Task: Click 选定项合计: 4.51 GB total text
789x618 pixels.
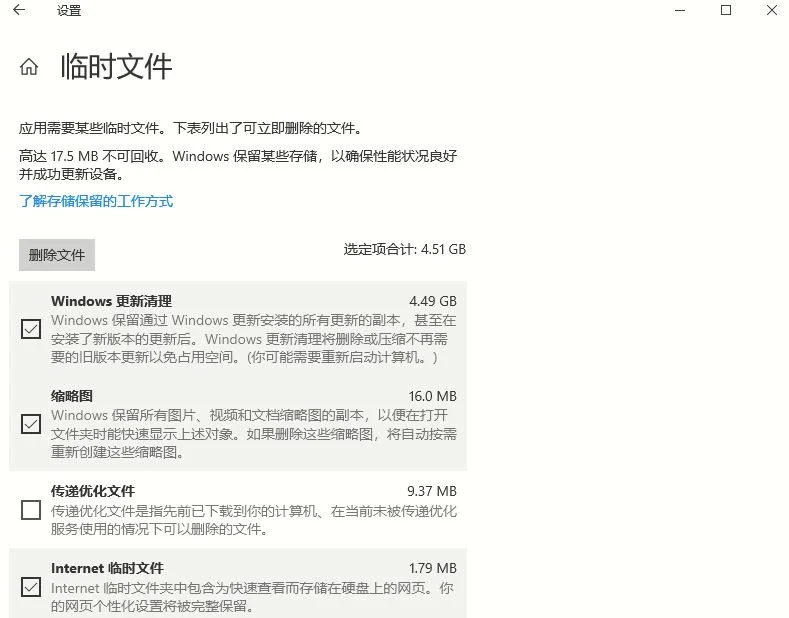Action: [405, 249]
